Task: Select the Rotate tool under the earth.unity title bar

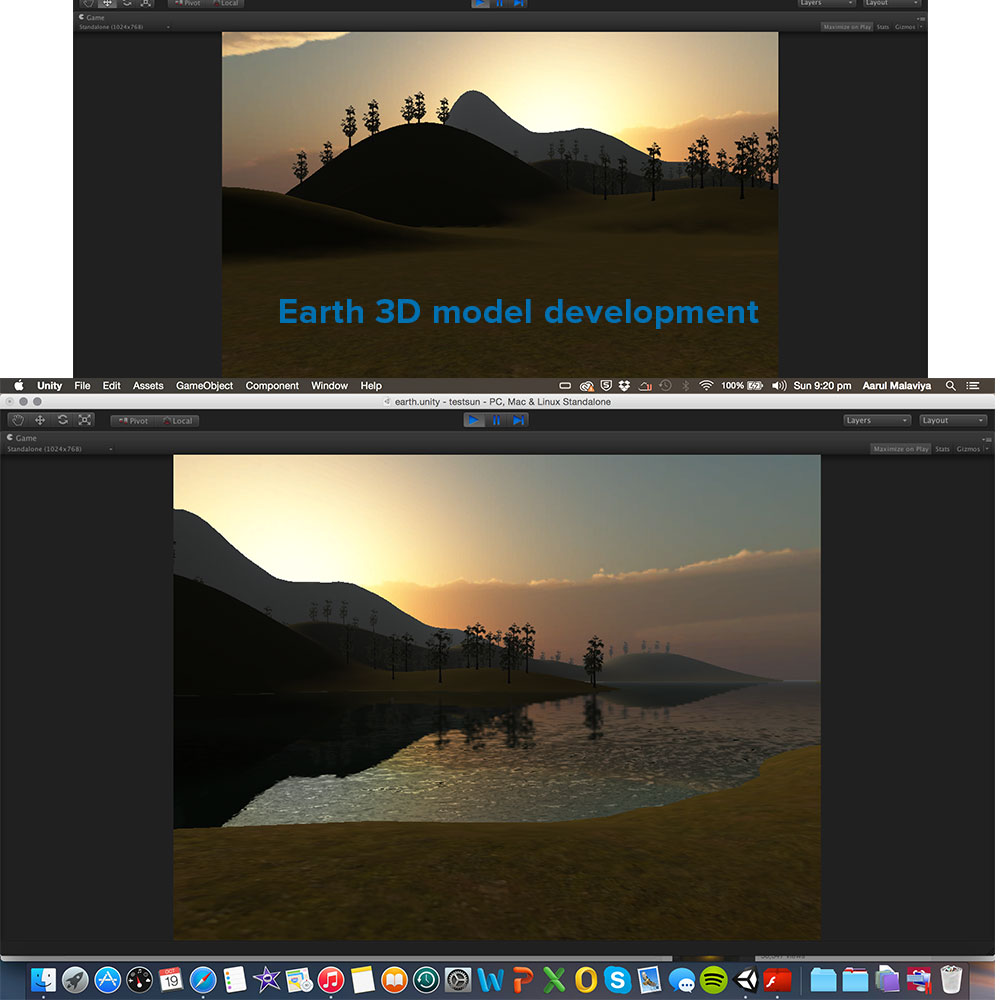Action: pos(63,420)
